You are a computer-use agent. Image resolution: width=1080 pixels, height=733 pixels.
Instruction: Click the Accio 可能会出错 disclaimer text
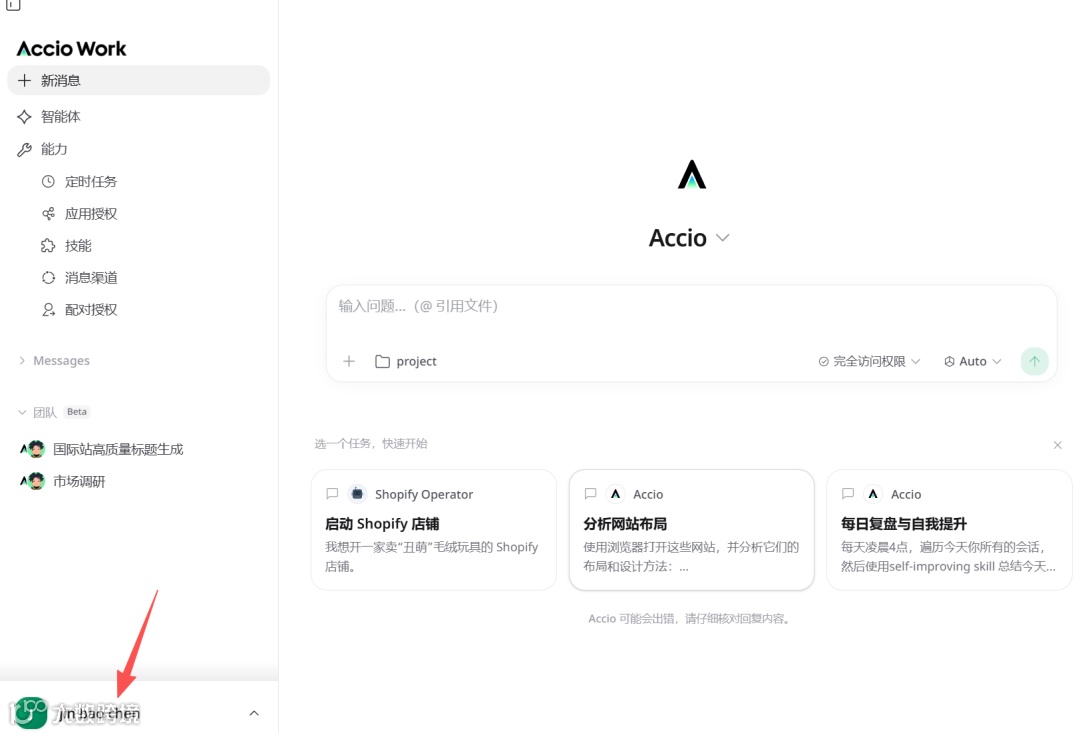(689, 619)
